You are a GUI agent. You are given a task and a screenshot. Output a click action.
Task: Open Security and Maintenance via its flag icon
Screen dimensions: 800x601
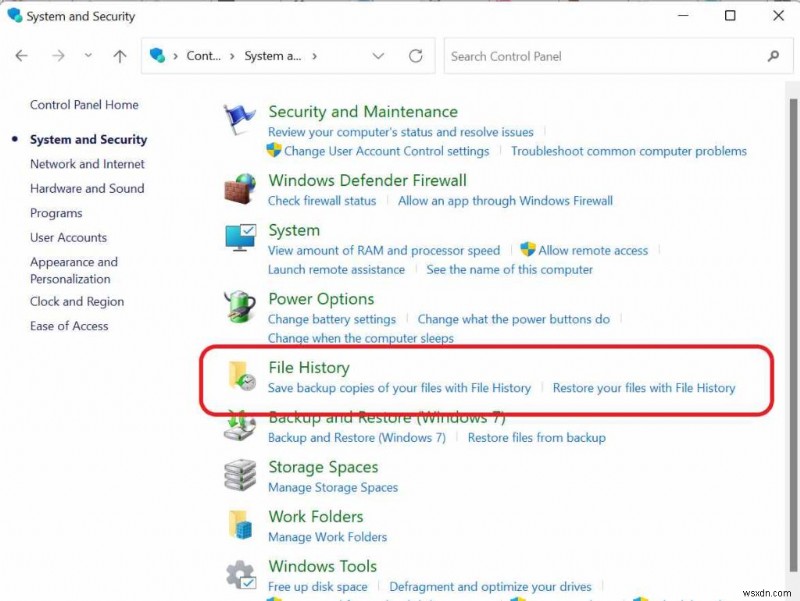tap(239, 114)
